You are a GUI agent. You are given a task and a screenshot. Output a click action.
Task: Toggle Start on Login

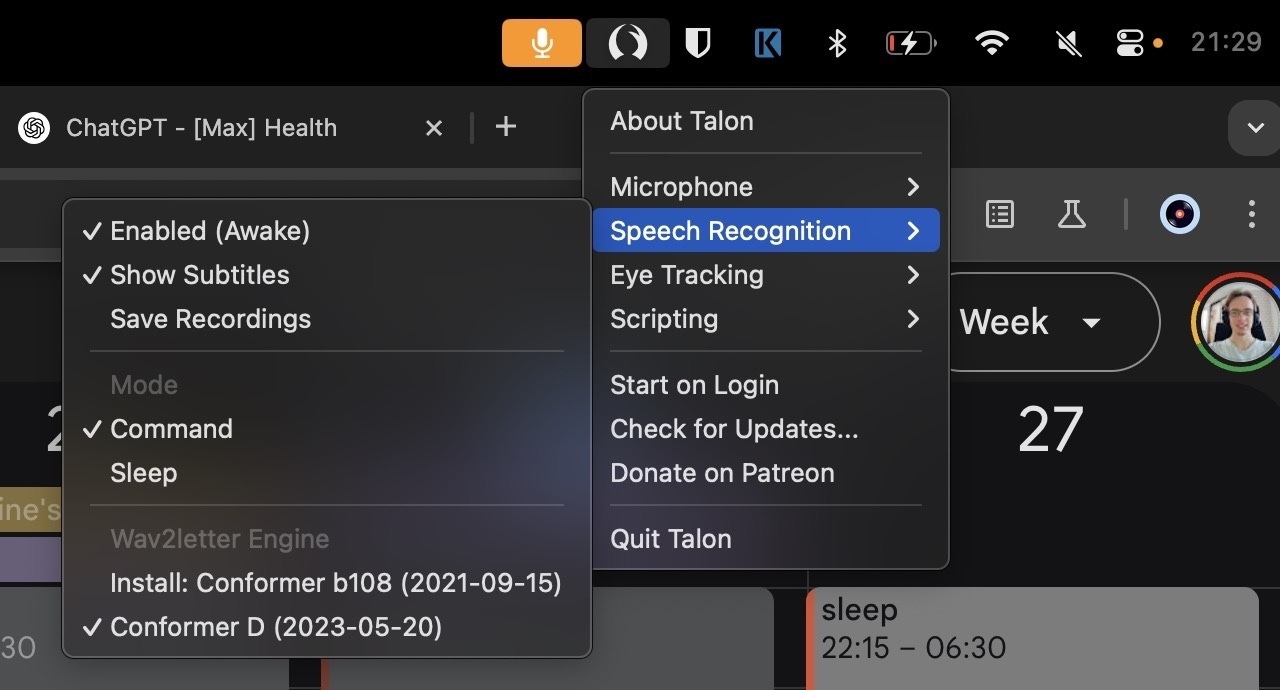[x=767, y=385]
